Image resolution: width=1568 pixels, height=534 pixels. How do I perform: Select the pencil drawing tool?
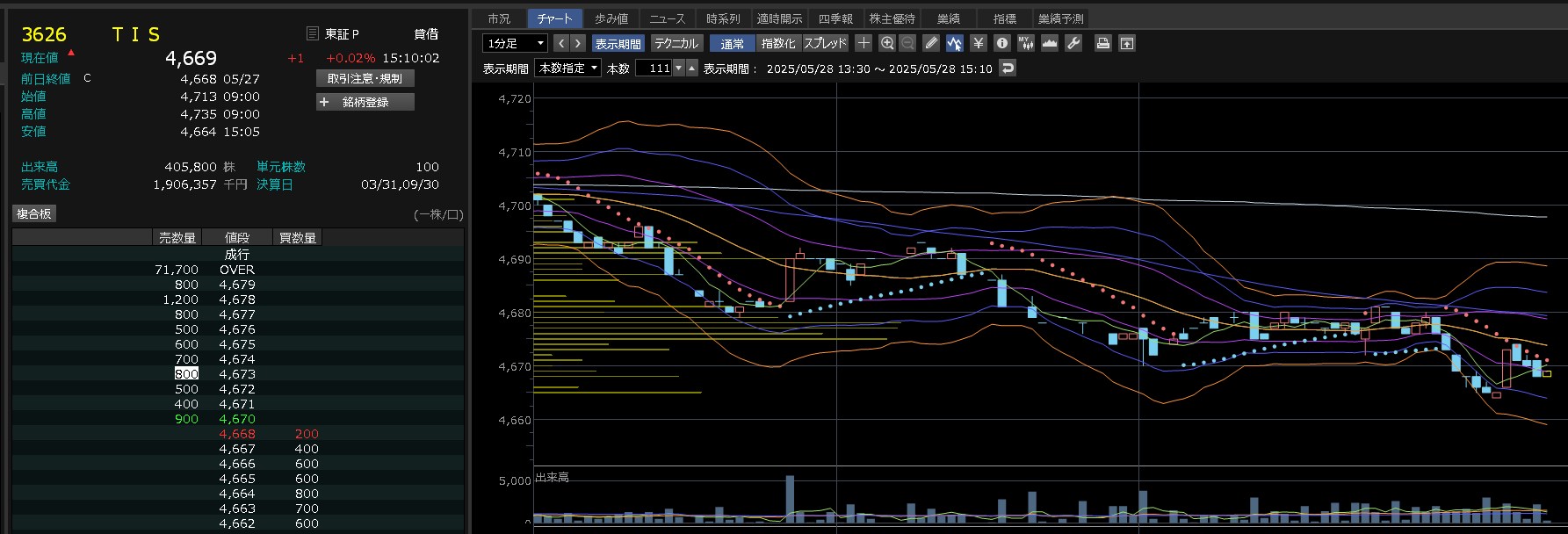click(932, 43)
